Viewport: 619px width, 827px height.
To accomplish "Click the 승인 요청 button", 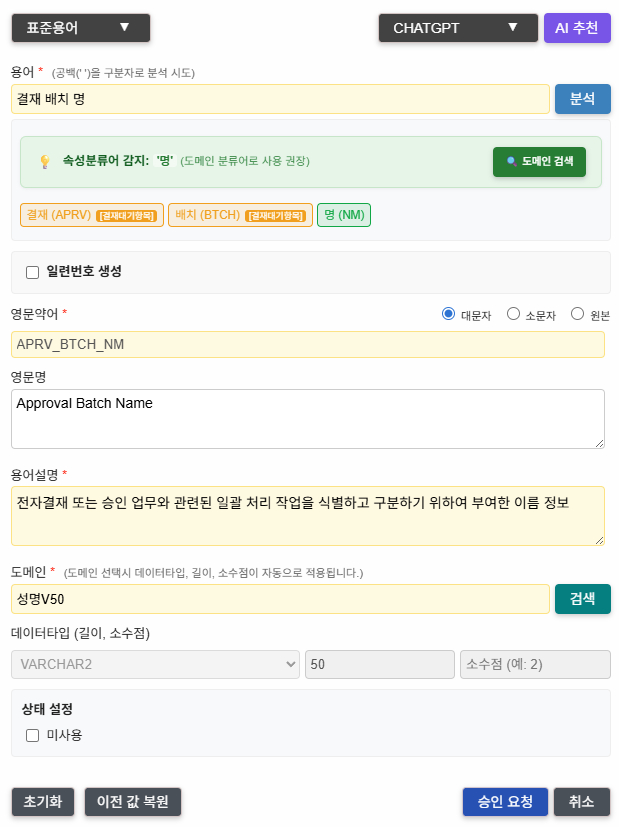I will (505, 802).
